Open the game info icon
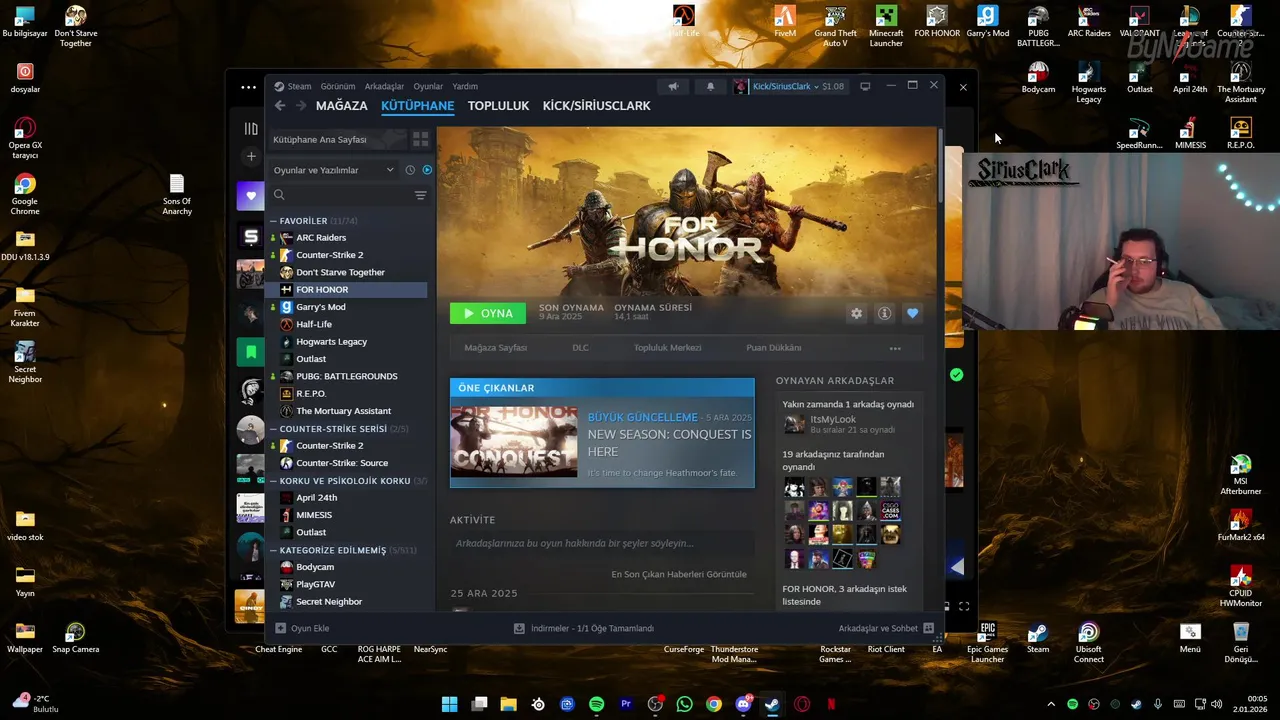Image resolution: width=1280 pixels, height=720 pixels. [x=884, y=313]
